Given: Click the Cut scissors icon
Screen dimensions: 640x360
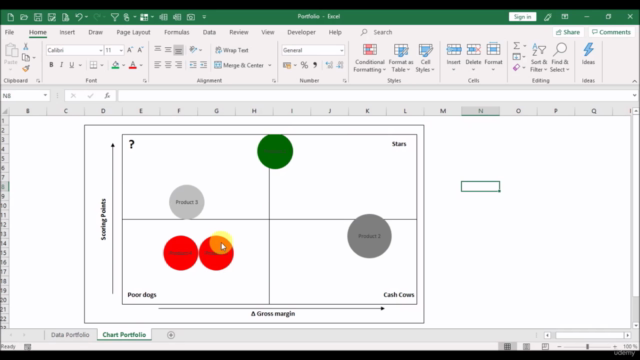Looking at the screenshot, I should point(26,47).
